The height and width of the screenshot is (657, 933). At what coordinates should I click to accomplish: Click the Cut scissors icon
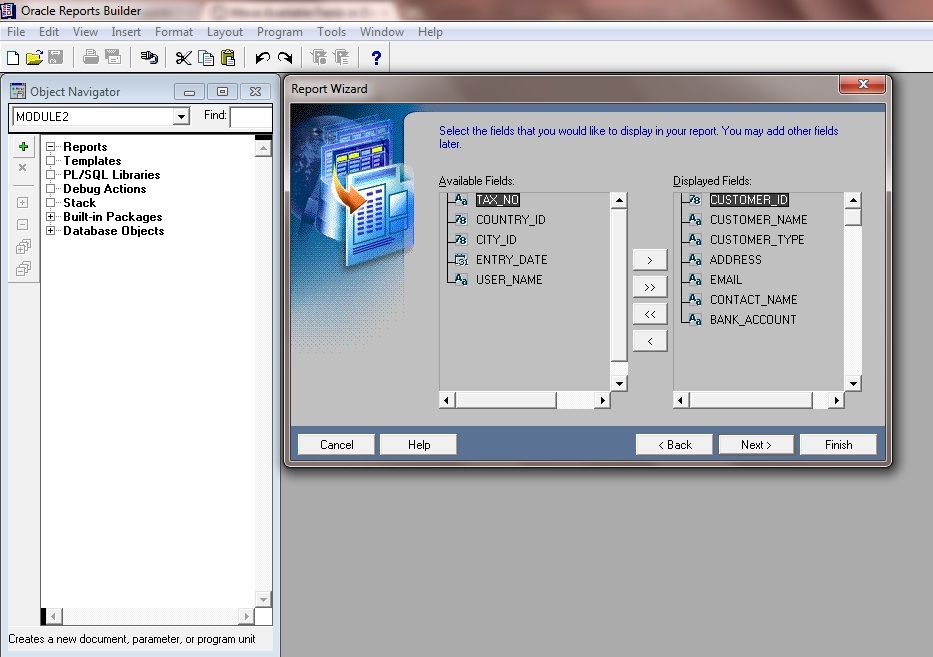point(183,58)
